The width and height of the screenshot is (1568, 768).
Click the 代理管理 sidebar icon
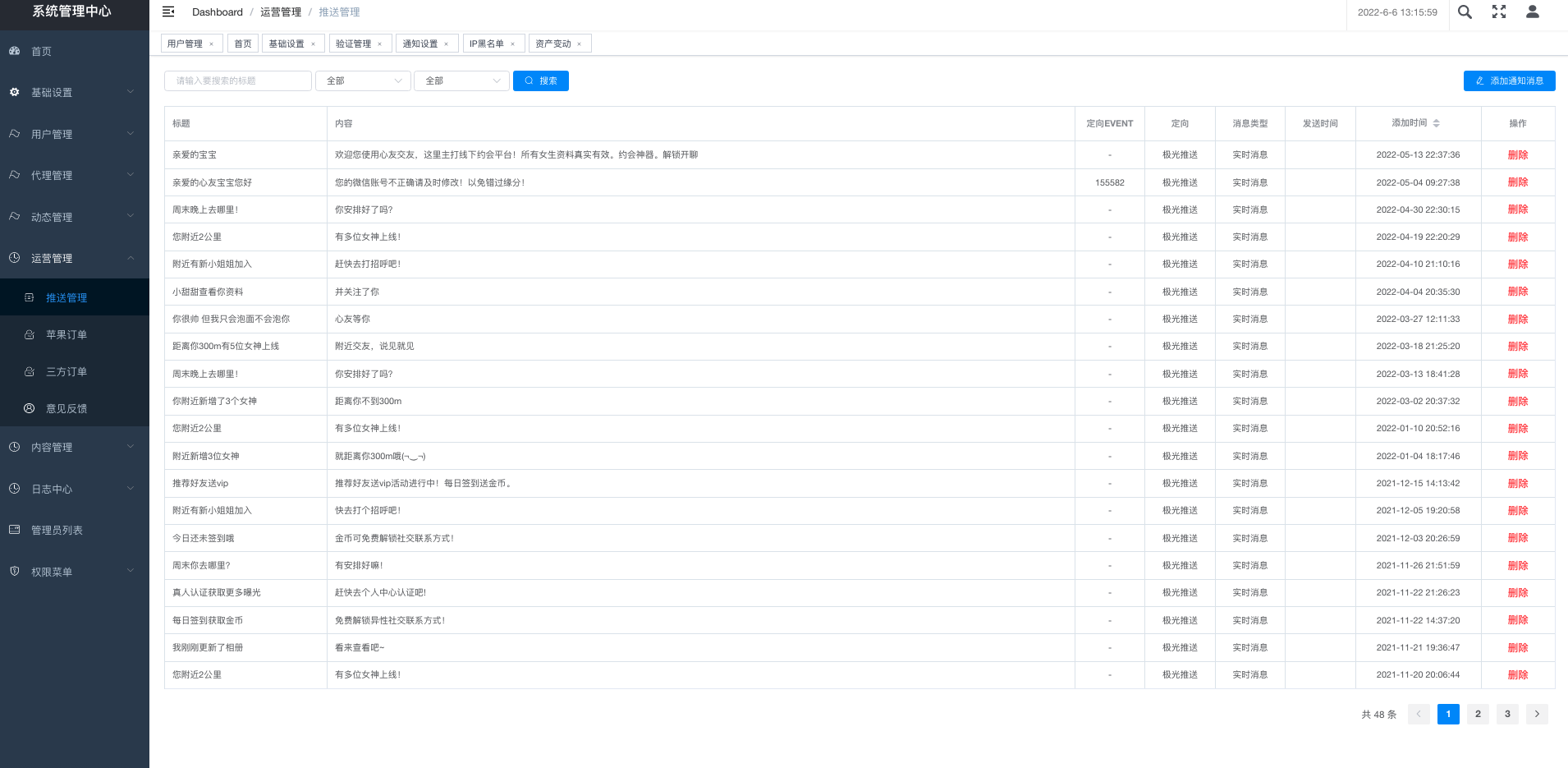(15, 175)
